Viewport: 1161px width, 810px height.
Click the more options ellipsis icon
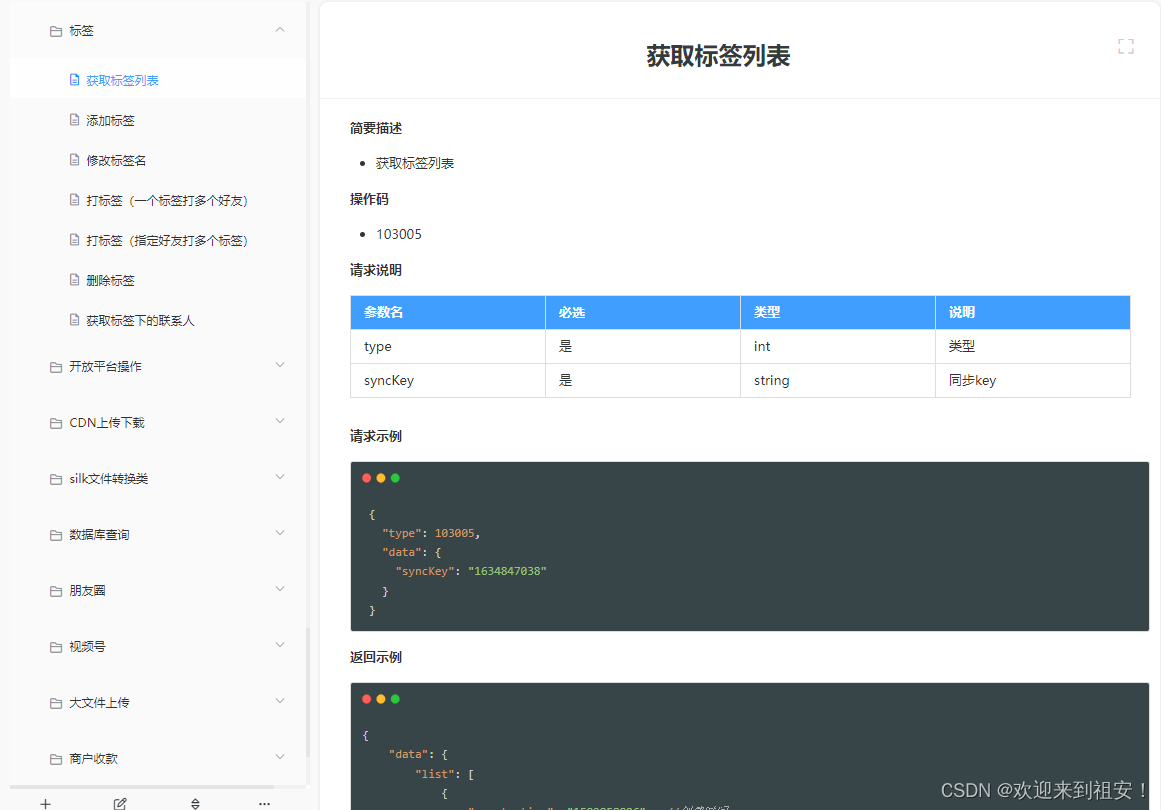[x=264, y=804]
